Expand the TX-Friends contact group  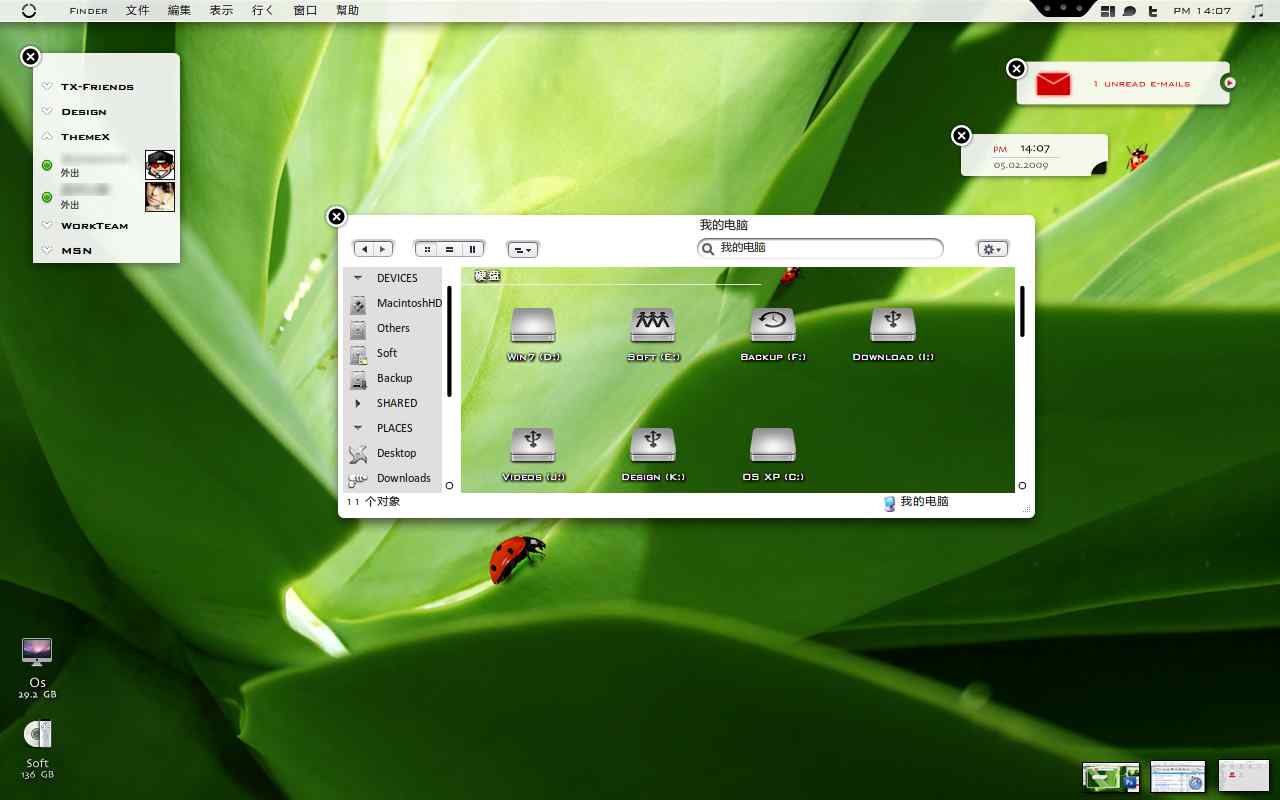click(x=47, y=87)
